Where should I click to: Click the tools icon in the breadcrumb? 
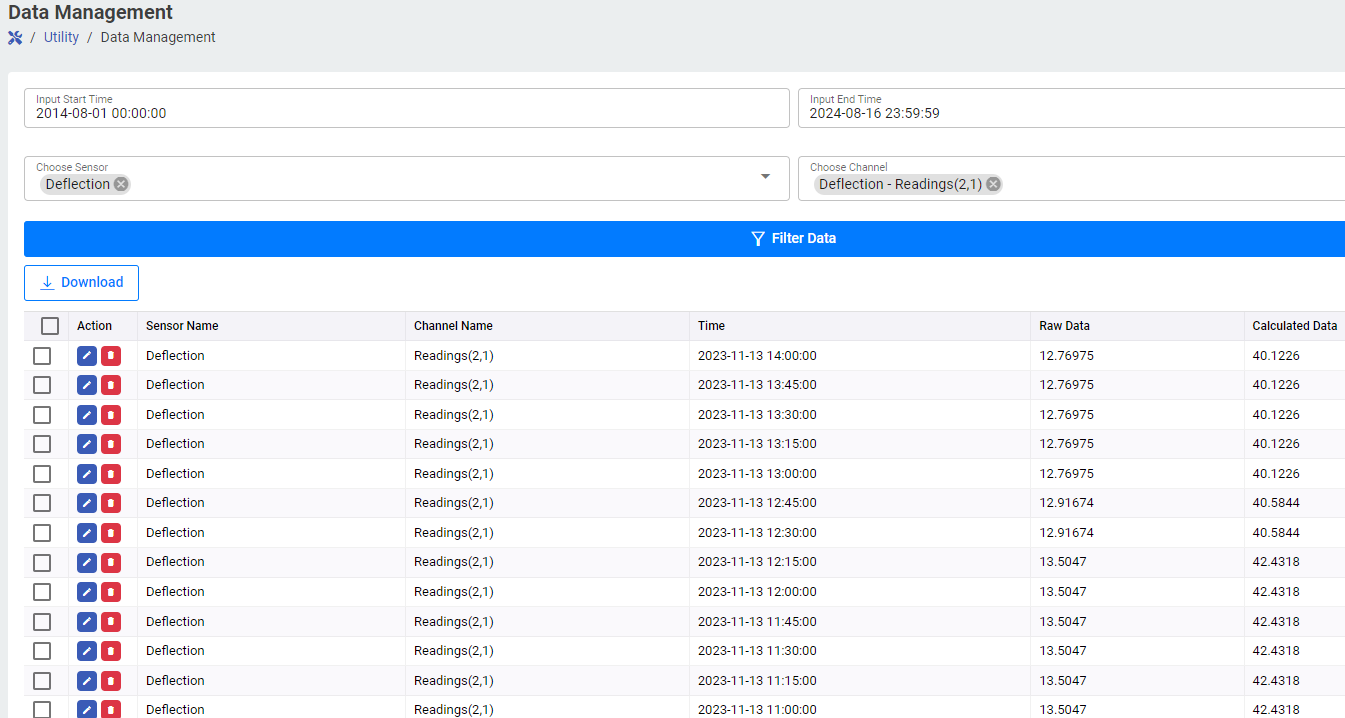tap(15, 38)
